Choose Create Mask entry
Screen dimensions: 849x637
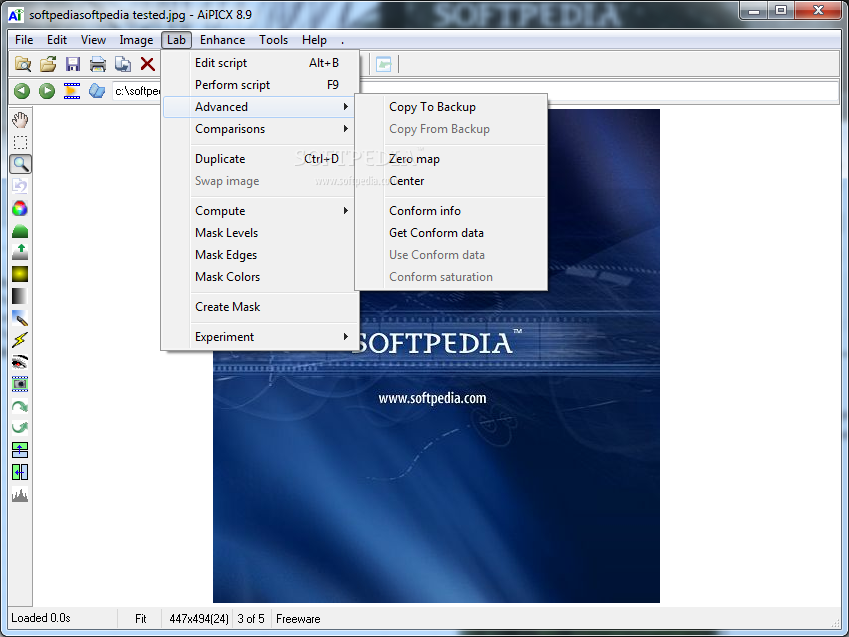coord(259,307)
